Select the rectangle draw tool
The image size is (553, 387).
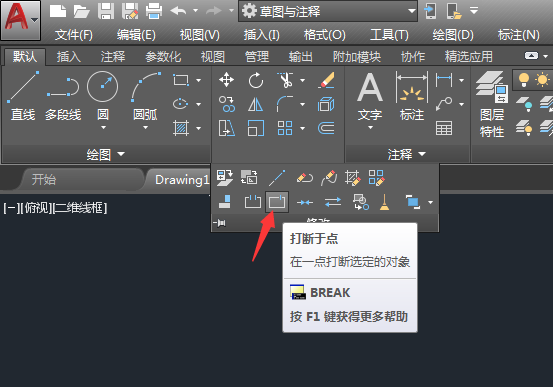(181, 80)
